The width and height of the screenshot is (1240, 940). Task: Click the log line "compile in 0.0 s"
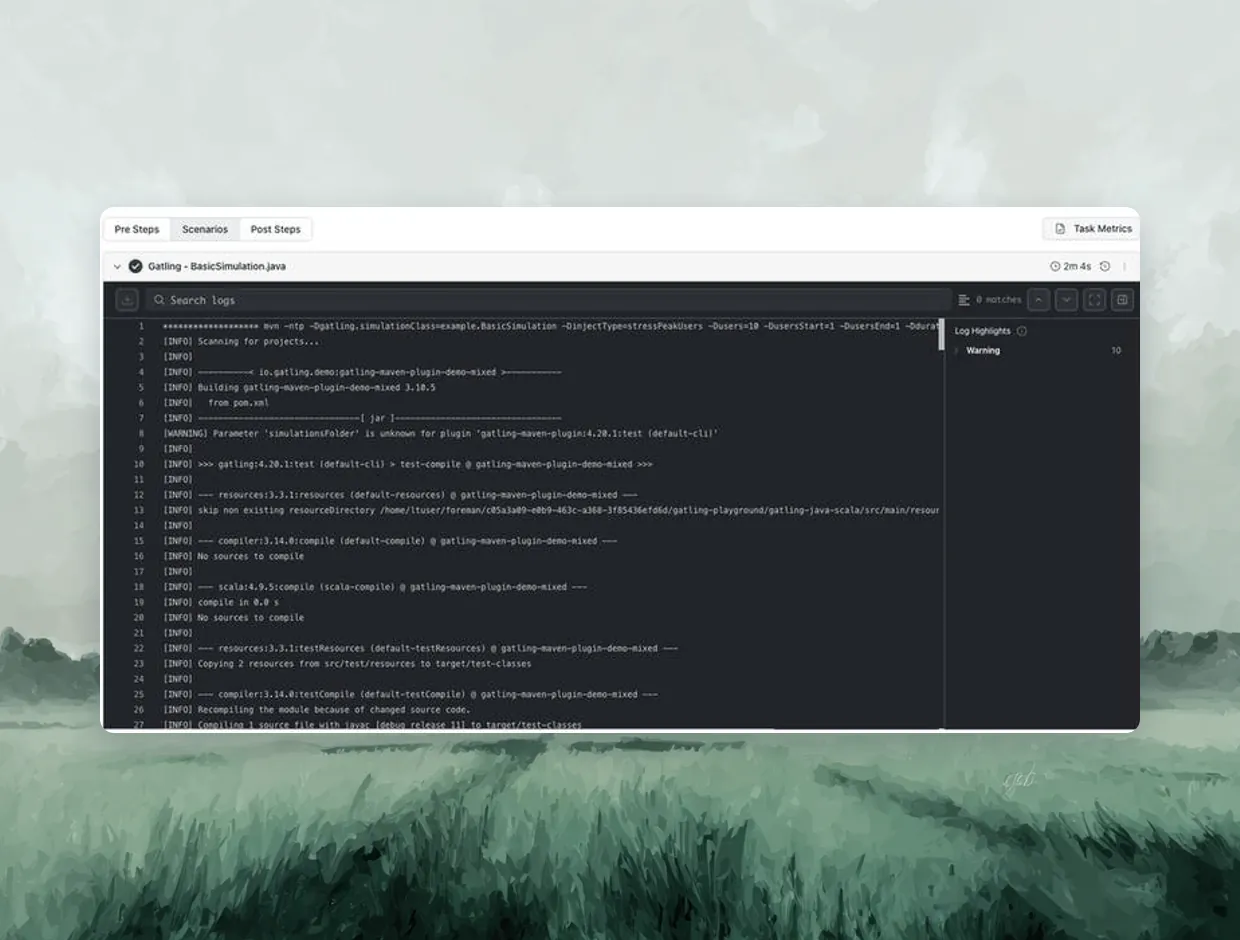tap(221, 602)
